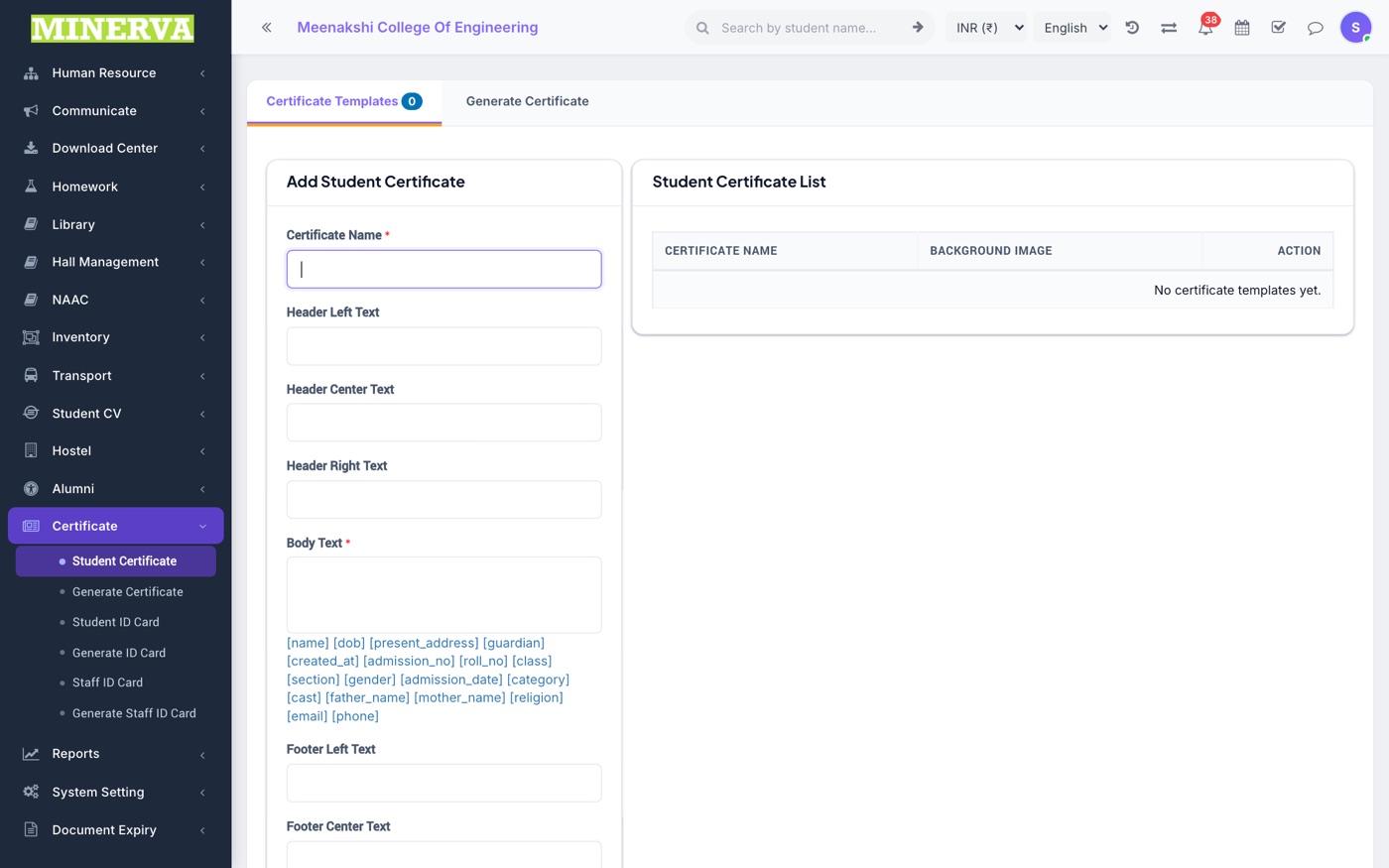Switch to the Generate Certificate tab
The image size is (1389, 868).
[527, 101]
